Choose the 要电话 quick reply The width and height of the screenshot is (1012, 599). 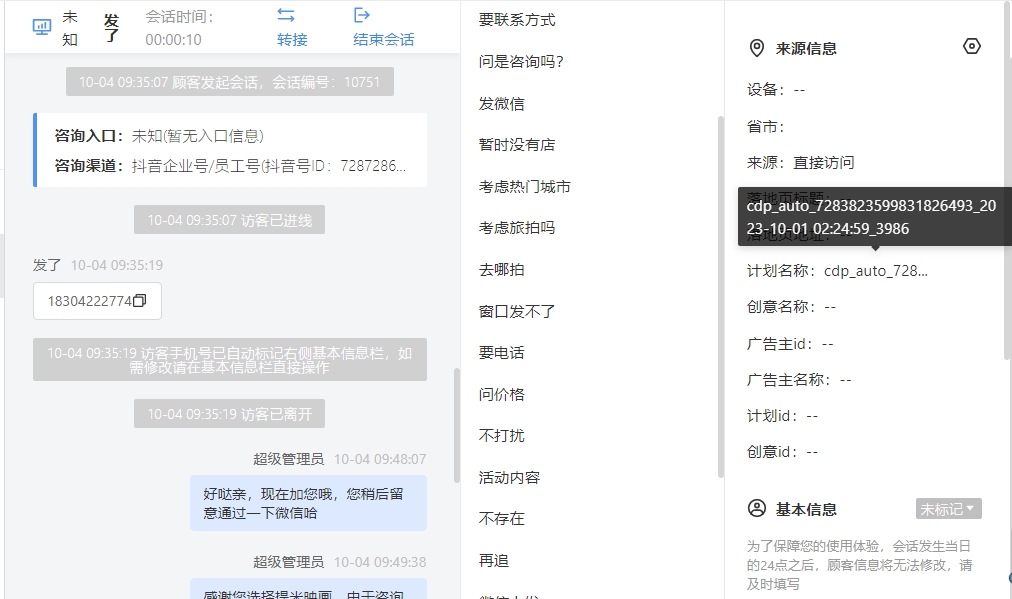point(501,352)
